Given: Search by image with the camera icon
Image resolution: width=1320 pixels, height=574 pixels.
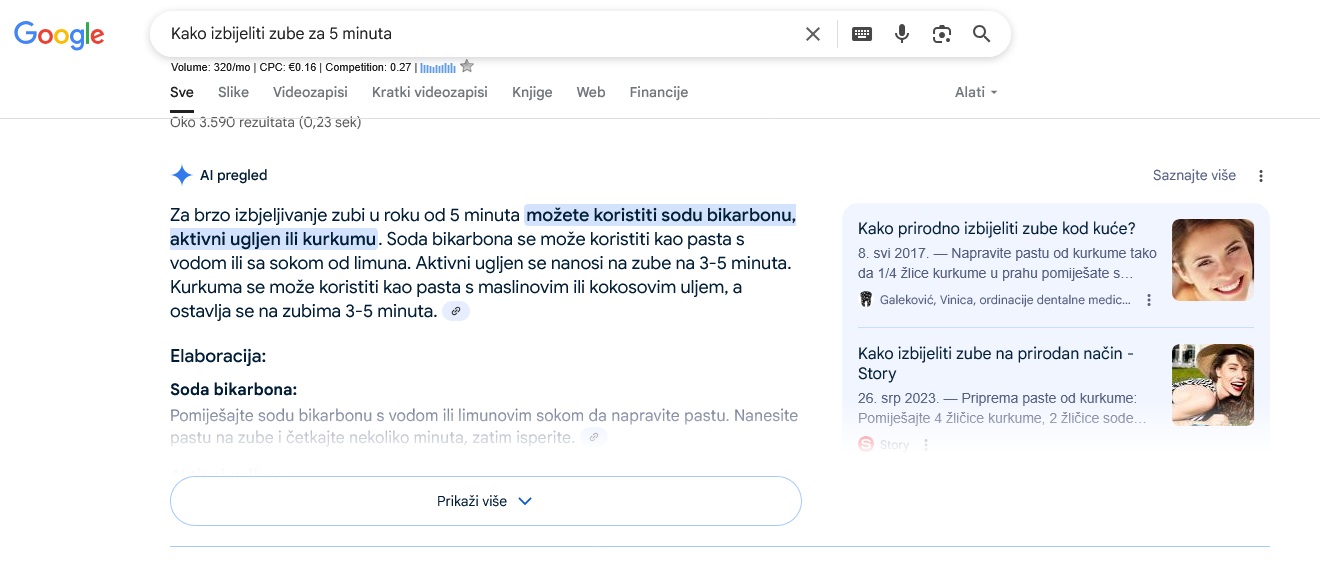Looking at the screenshot, I should pyautogui.click(x=941, y=34).
